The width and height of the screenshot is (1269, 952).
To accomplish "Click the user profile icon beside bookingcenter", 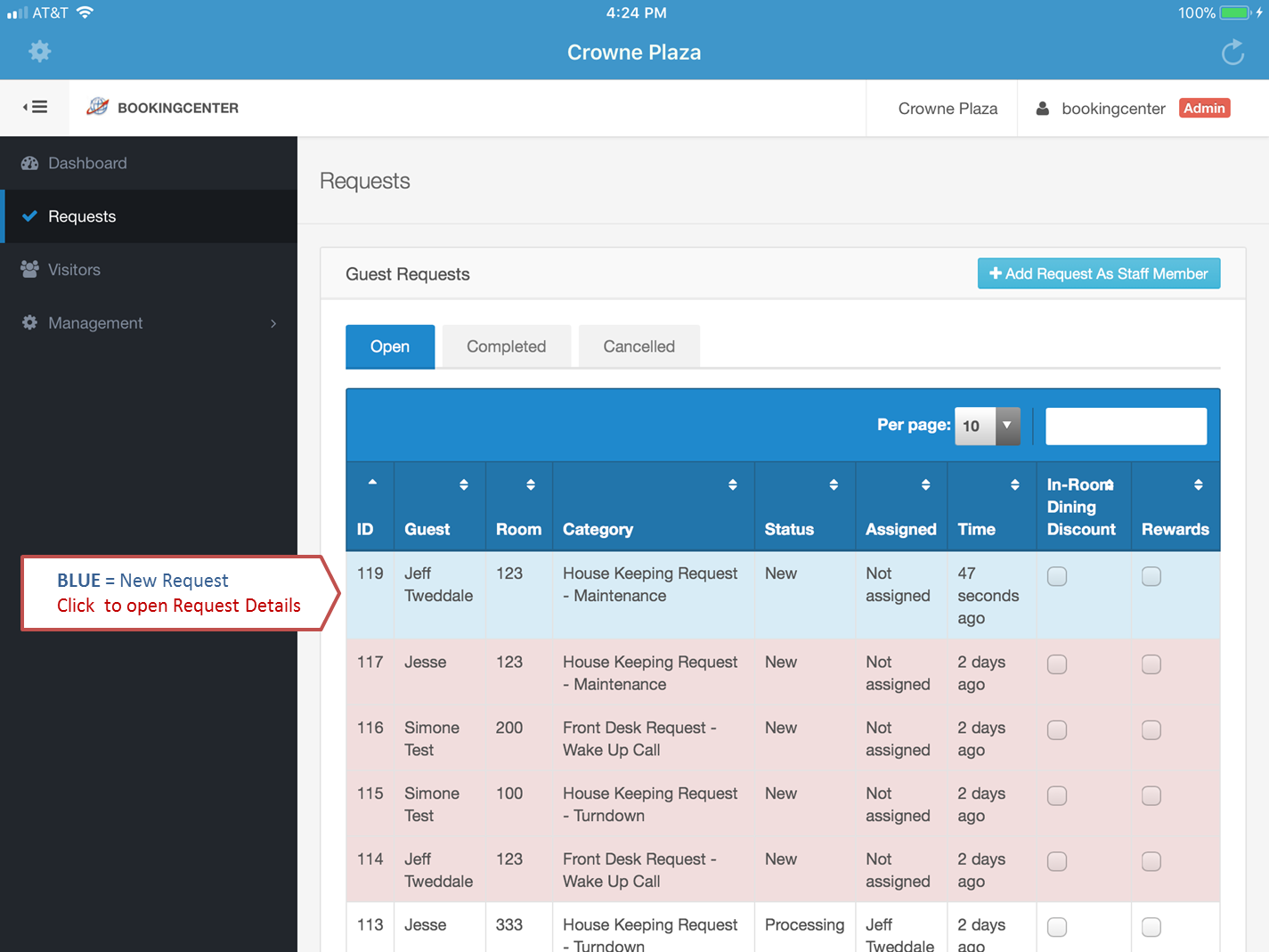I will click(1042, 109).
